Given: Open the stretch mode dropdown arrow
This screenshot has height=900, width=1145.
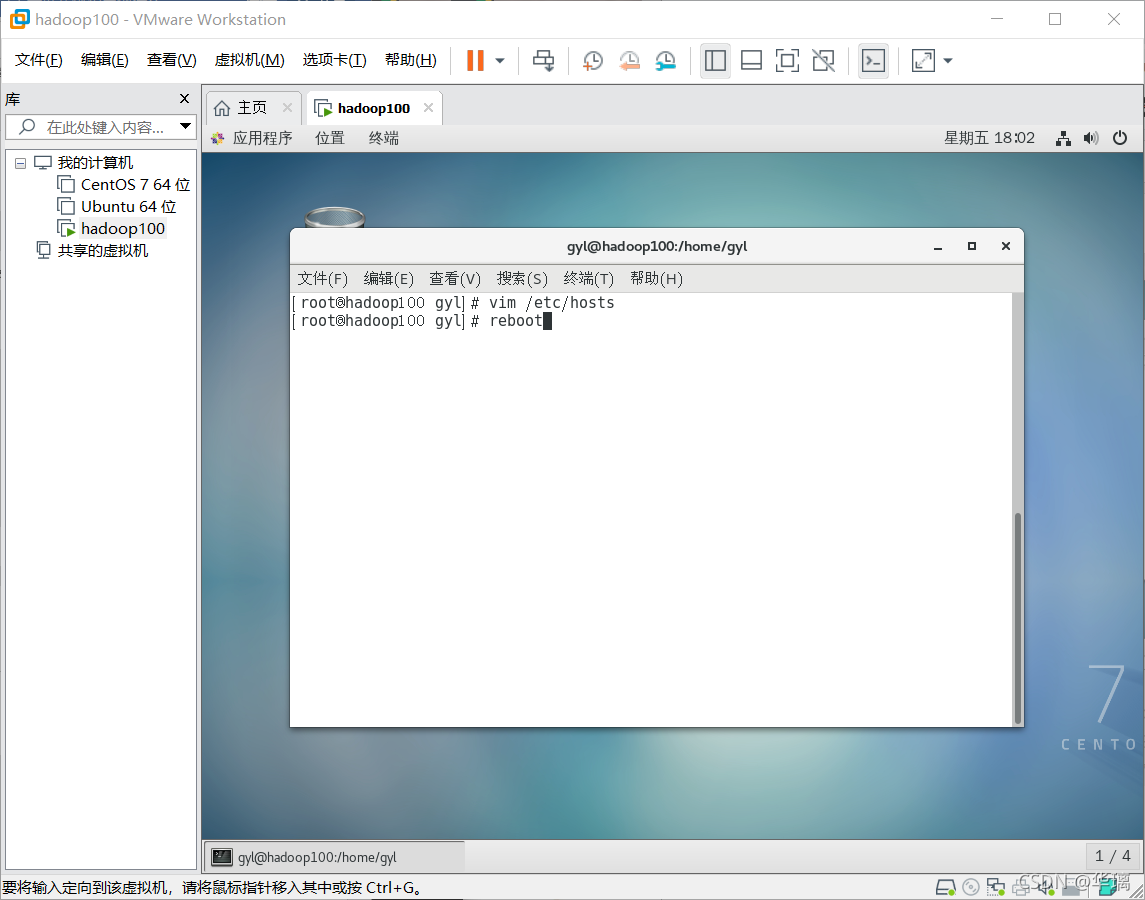Looking at the screenshot, I should [947, 60].
